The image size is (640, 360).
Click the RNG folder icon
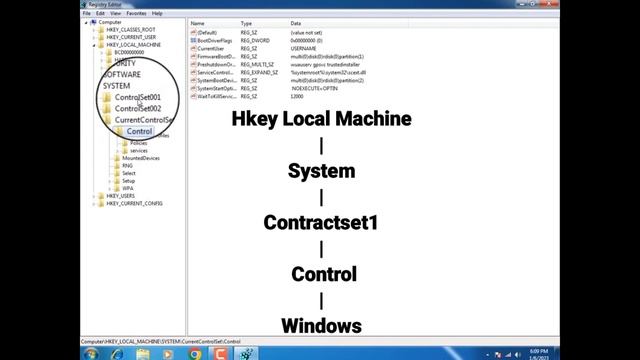click(x=117, y=166)
